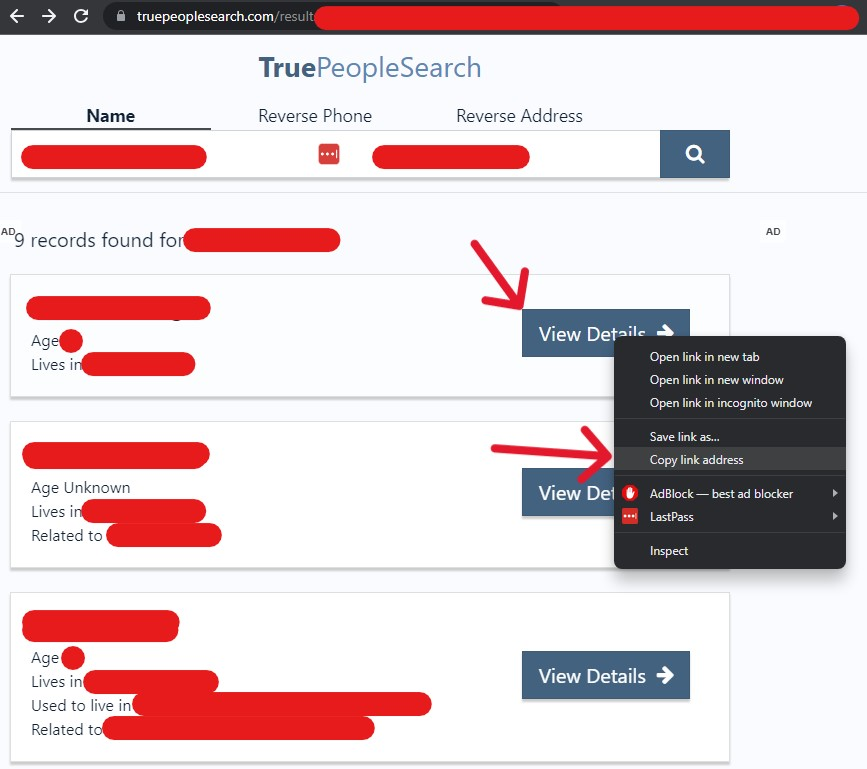Switch to the Reverse Phone tab
867x769 pixels.
coord(315,116)
